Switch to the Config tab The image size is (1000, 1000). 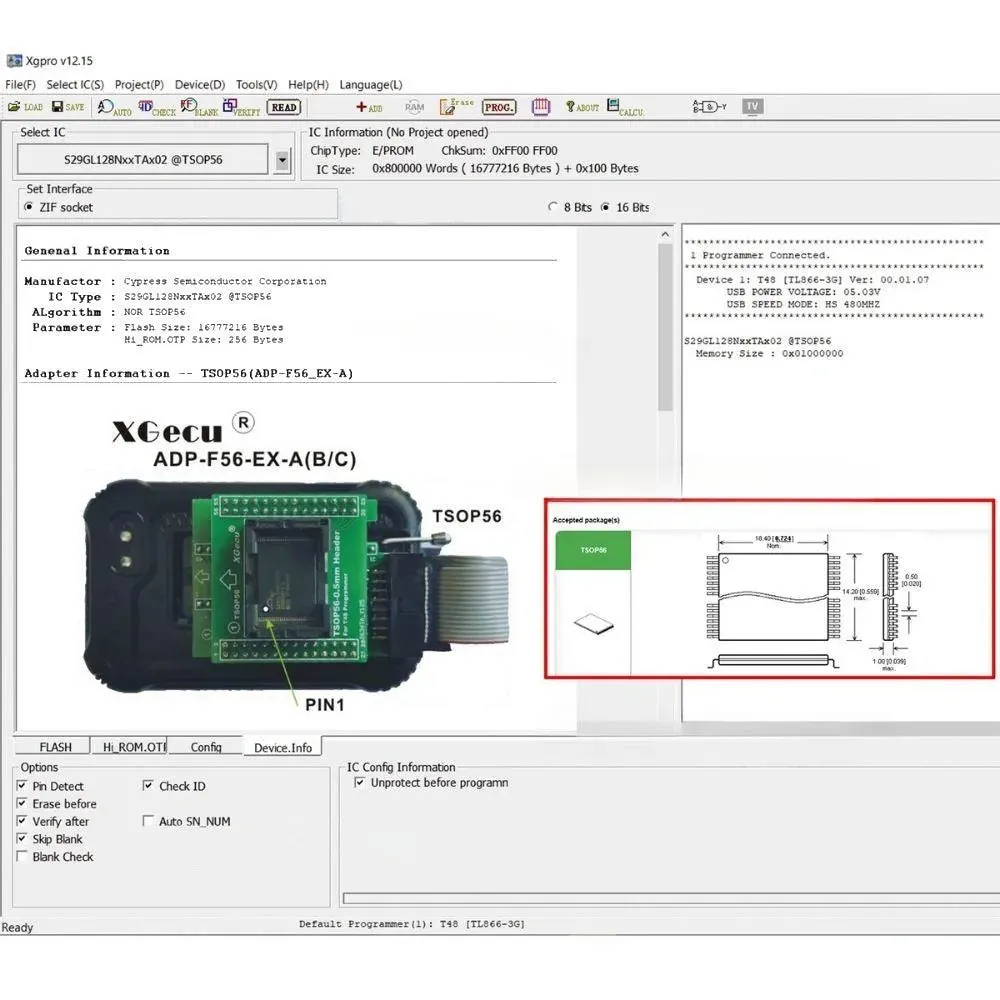coord(206,747)
